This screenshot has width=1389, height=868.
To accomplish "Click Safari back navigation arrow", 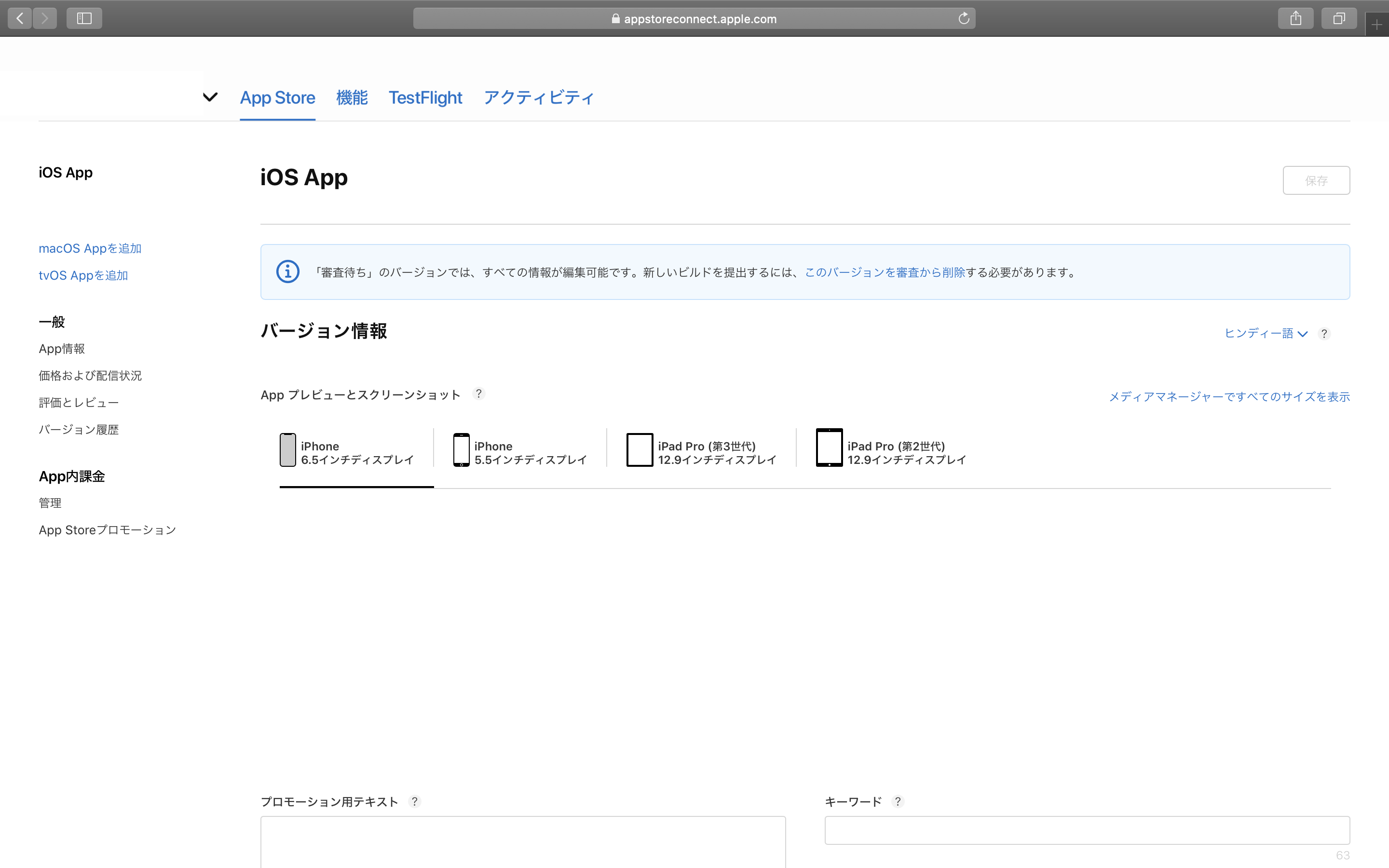I will coord(19,18).
